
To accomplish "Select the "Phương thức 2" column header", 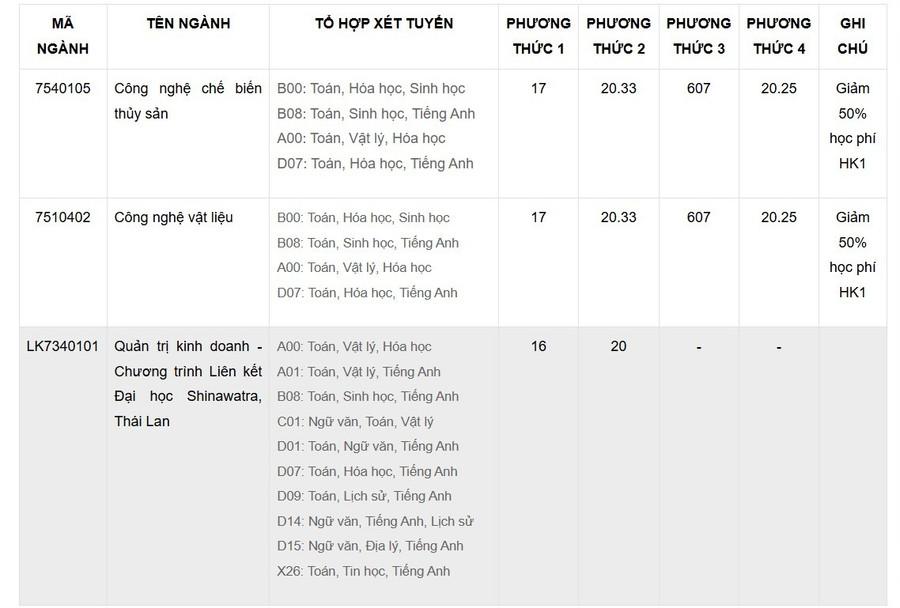I will click(x=618, y=36).
